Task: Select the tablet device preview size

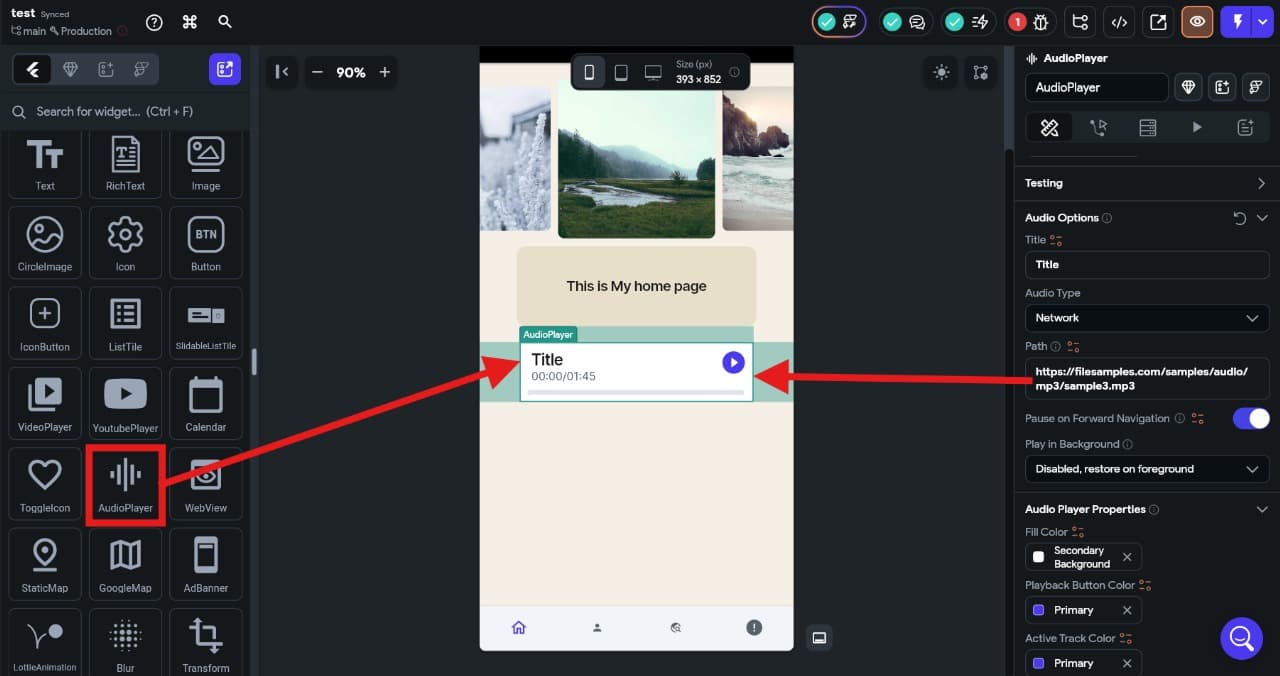Action: (621, 71)
